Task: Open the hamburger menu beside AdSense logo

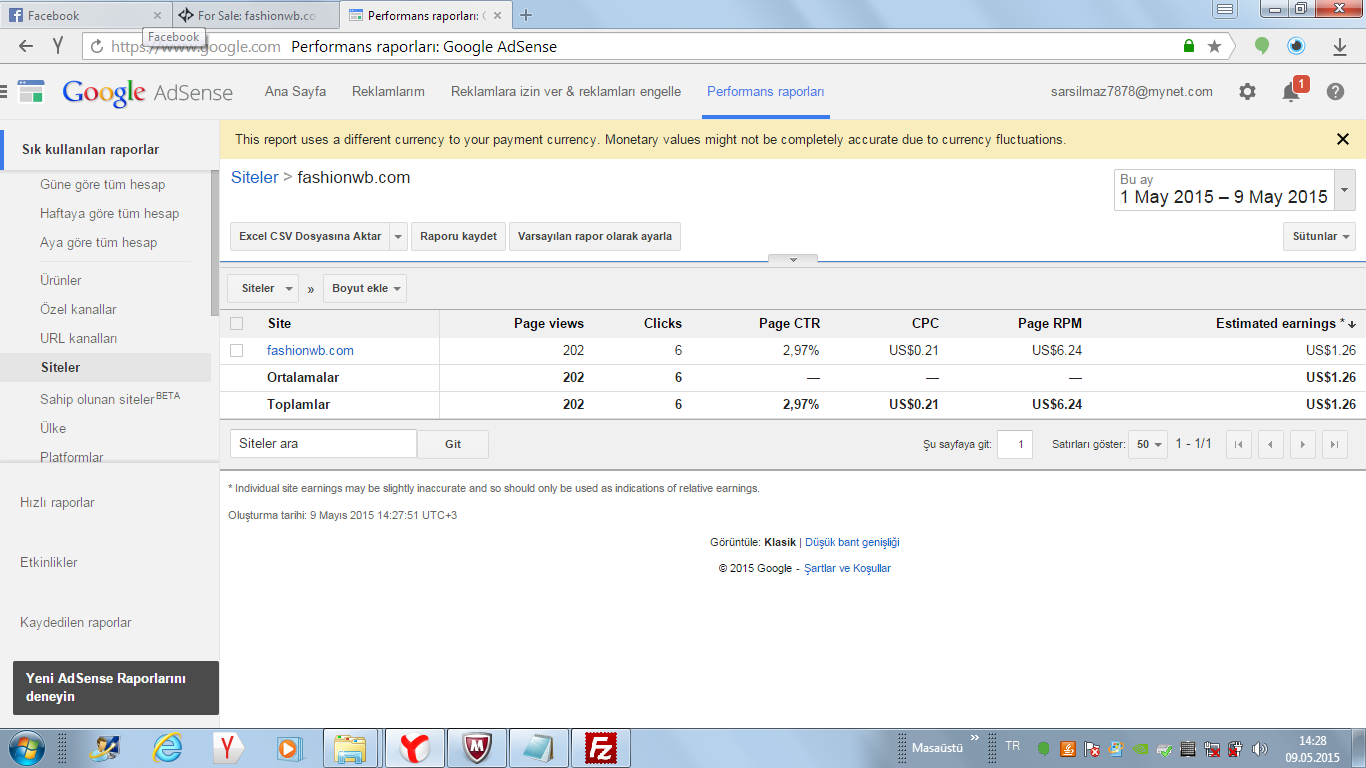Action: 4,91
